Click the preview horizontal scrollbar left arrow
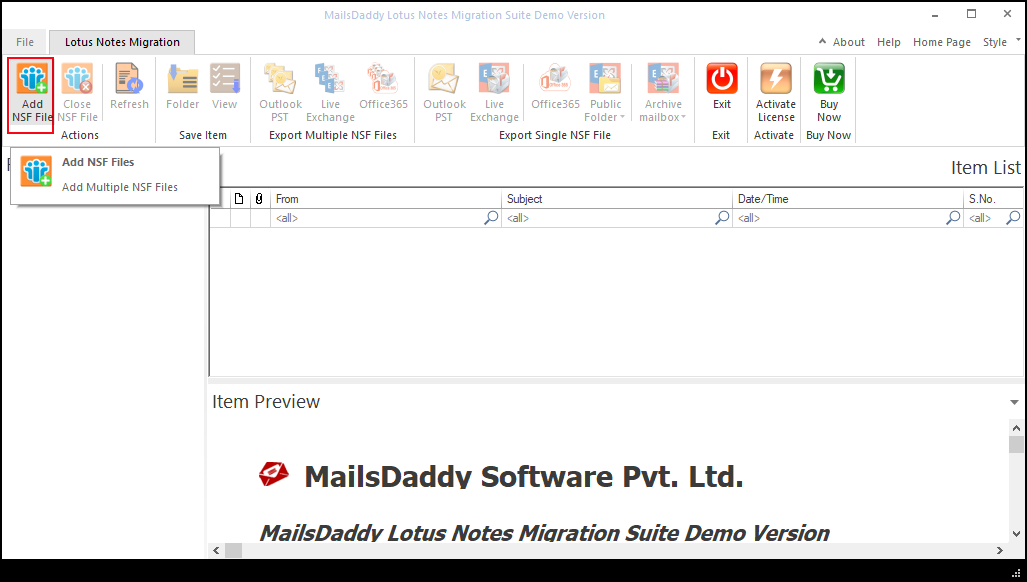 click(217, 551)
